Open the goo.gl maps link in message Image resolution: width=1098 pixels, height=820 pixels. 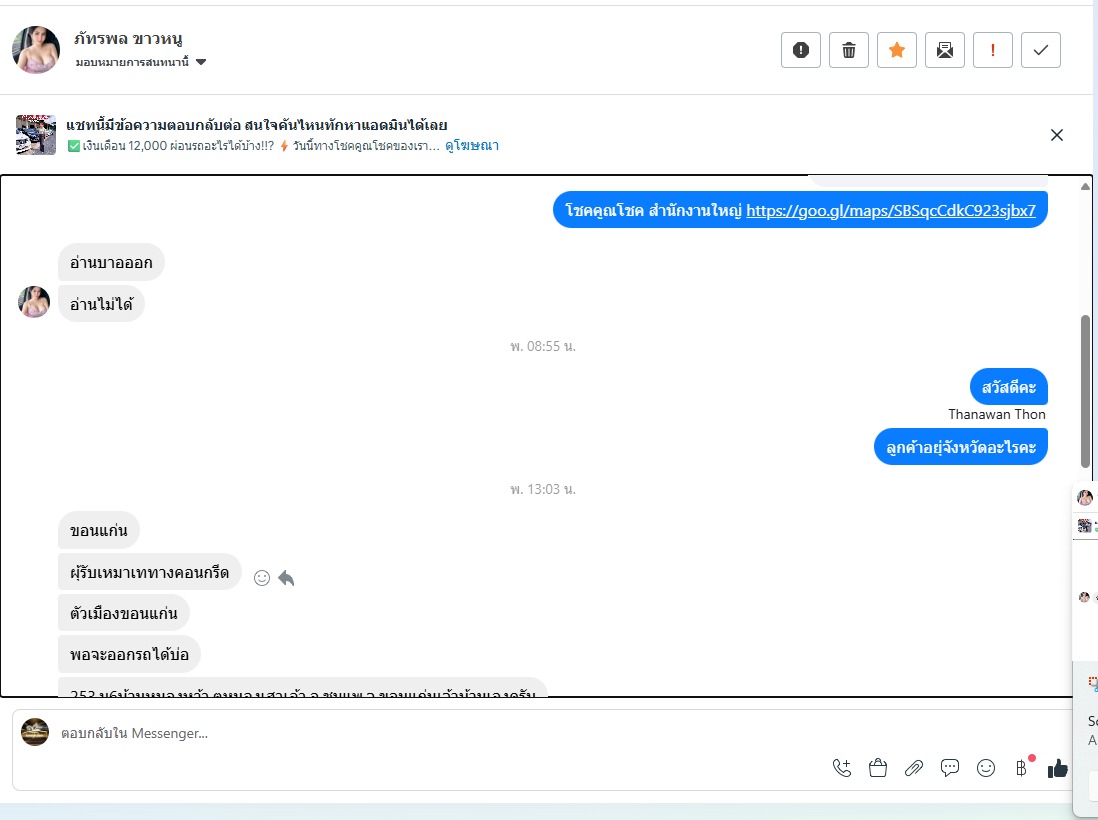coord(891,210)
